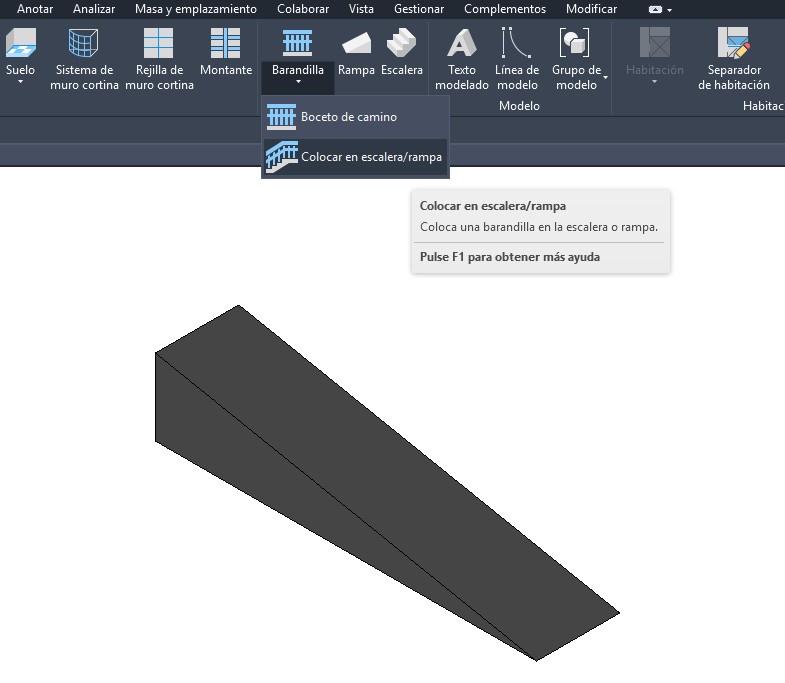Collapse the Barandilla dropdown arrow
This screenshot has width=785, height=683.
(297, 83)
